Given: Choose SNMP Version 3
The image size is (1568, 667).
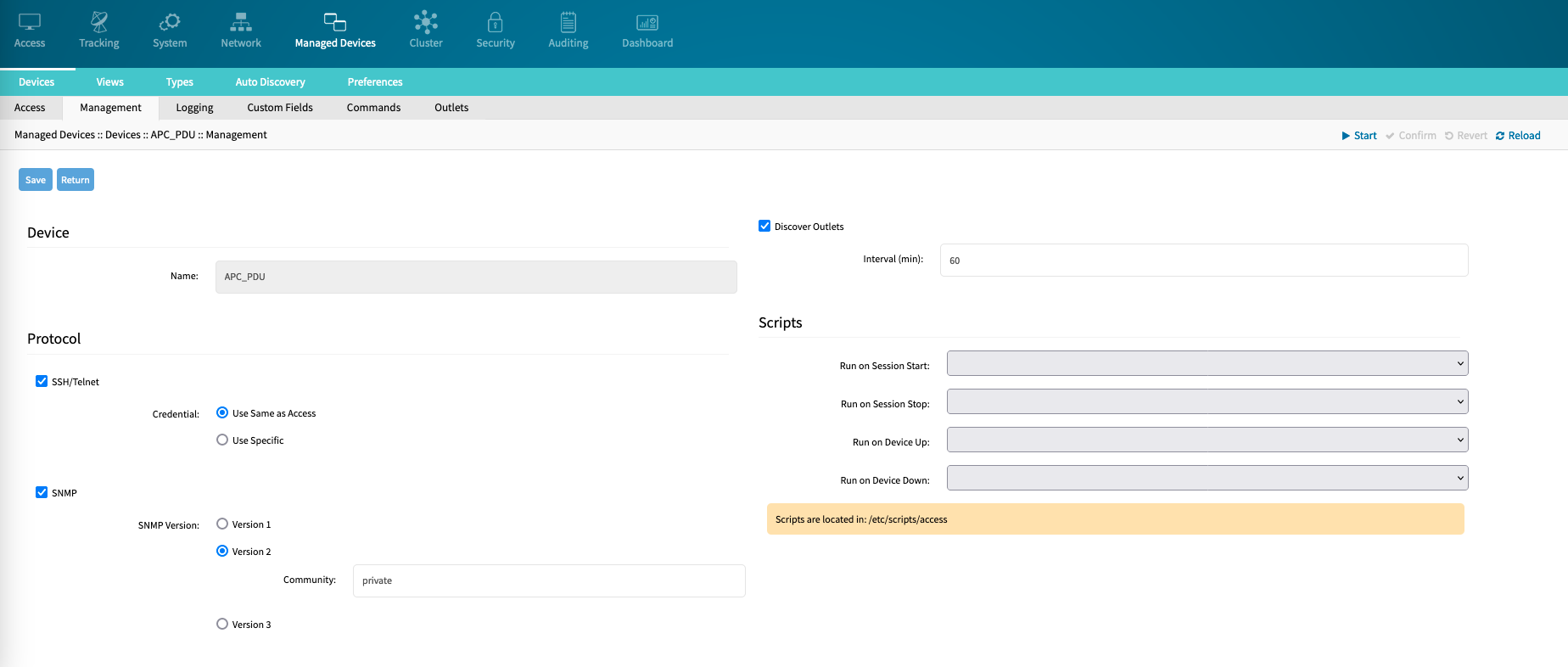Looking at the screenshot, I should pyautogui.click(x=222, y=624).
